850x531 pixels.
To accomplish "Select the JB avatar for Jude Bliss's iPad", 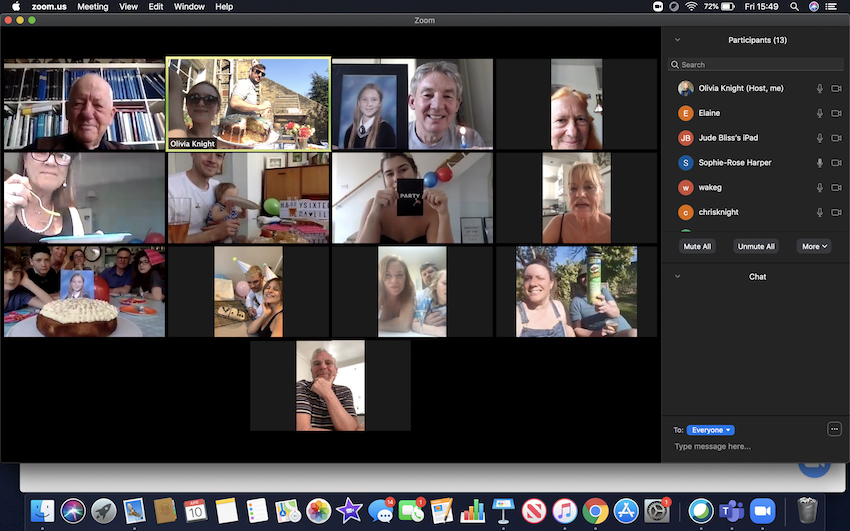I will [686, 138].
